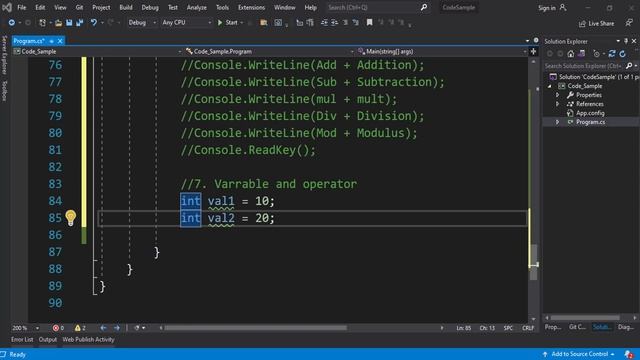Close the Solution Explorer panel
This screenshot has width=640, height=360.
point(634,41)
